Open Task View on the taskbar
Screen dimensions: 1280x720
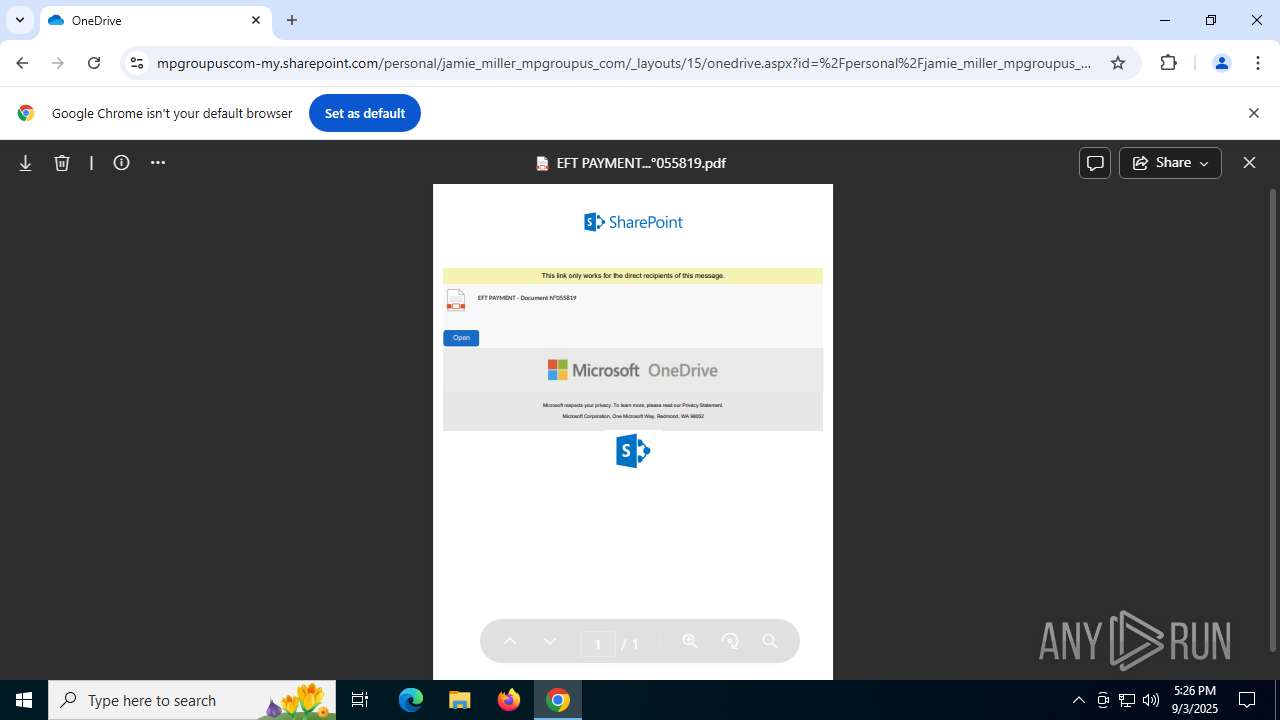pyautogui.click(x=360, y=700)
